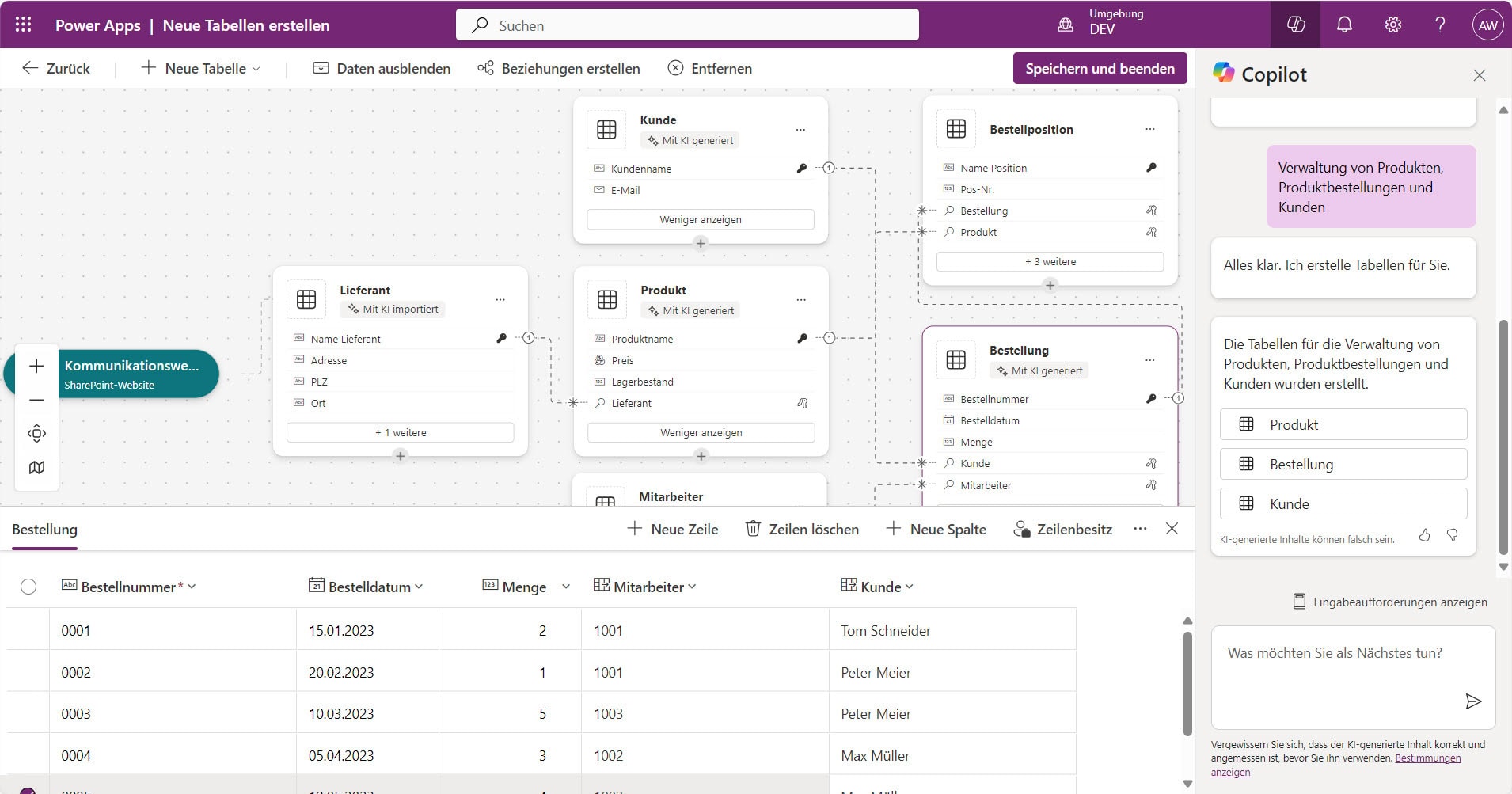Open the Bestimmungen anzeigen link

point(1428,758)
